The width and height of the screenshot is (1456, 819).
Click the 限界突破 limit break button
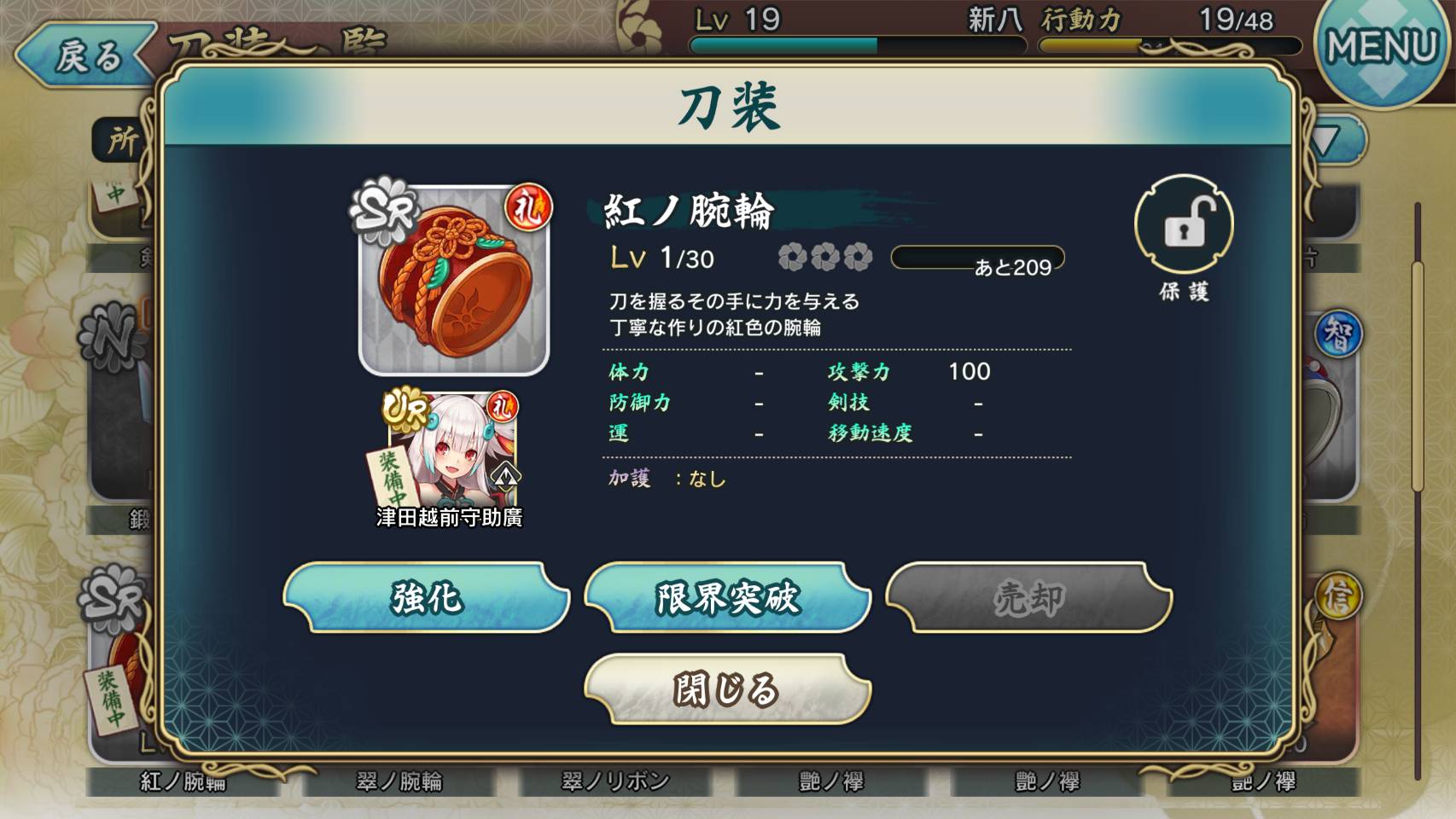[x=727, y=597]
